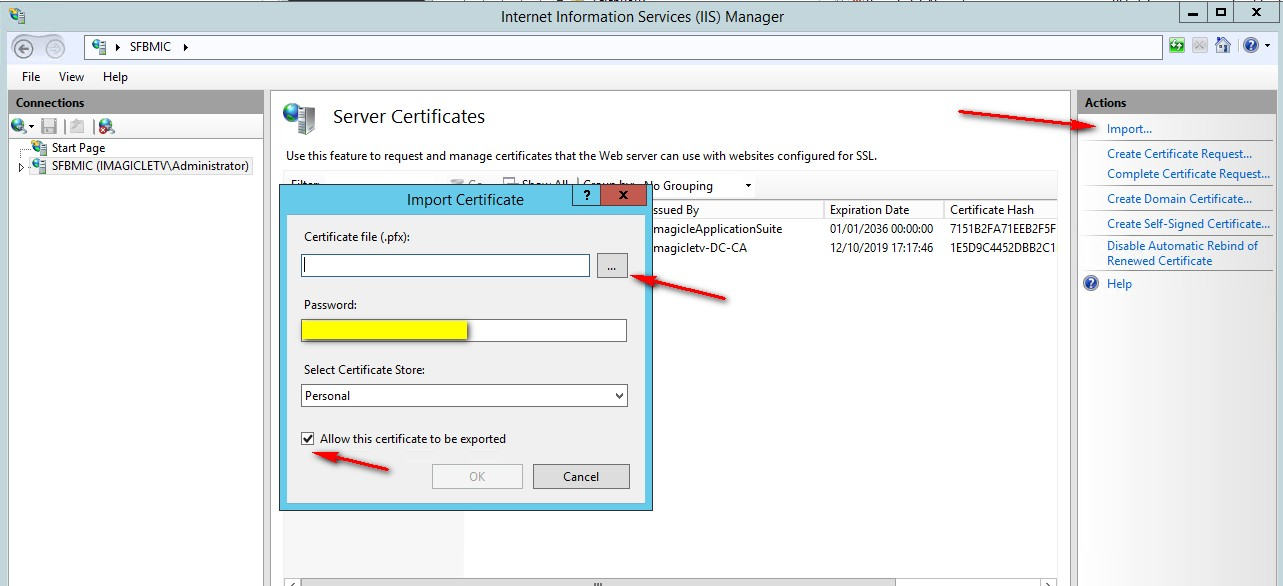Open the Select Certificate Store dropdown
This screenshot has width=1283, height=586.
(x=465, y=396)
